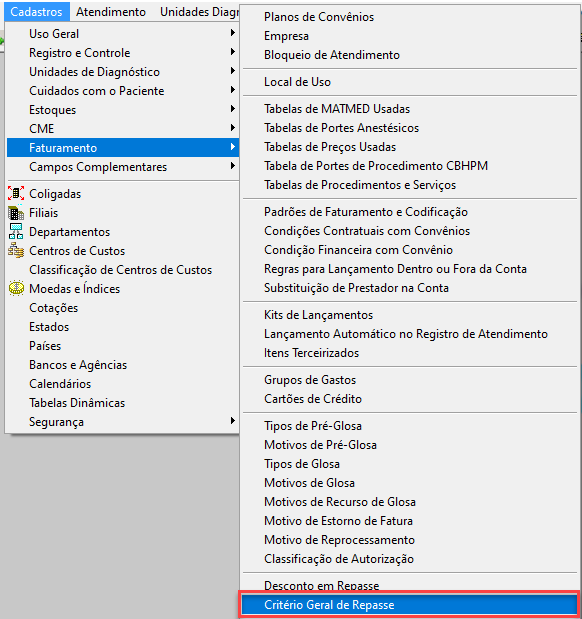Expand the Segurança submenu arrow

[233, 421]
